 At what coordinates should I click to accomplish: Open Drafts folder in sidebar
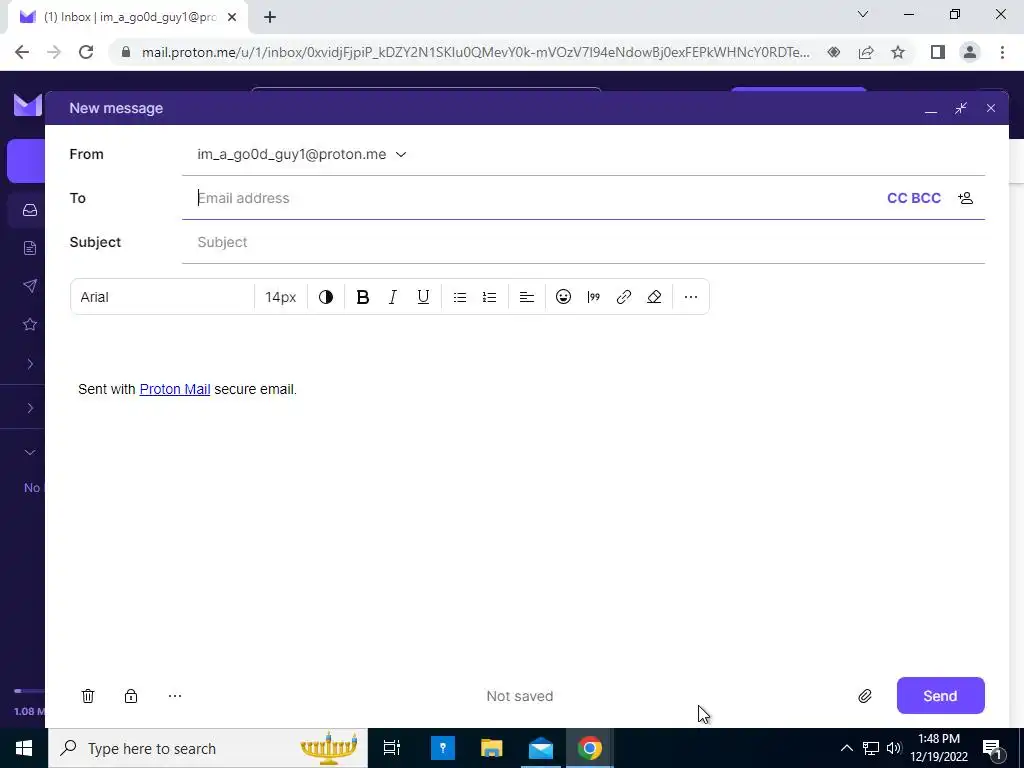coord(29,248)
